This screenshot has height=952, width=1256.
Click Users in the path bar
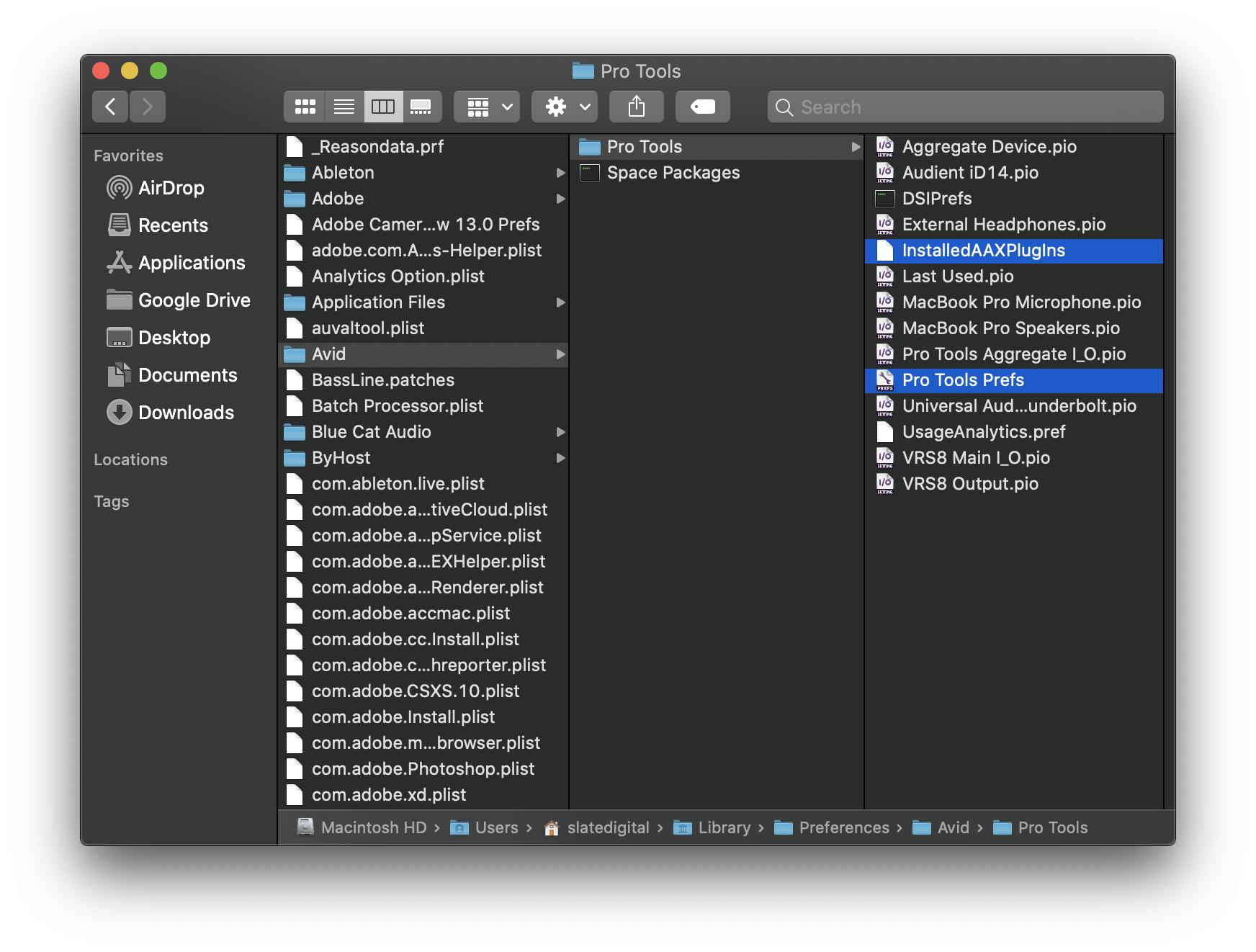coord(484,828)
